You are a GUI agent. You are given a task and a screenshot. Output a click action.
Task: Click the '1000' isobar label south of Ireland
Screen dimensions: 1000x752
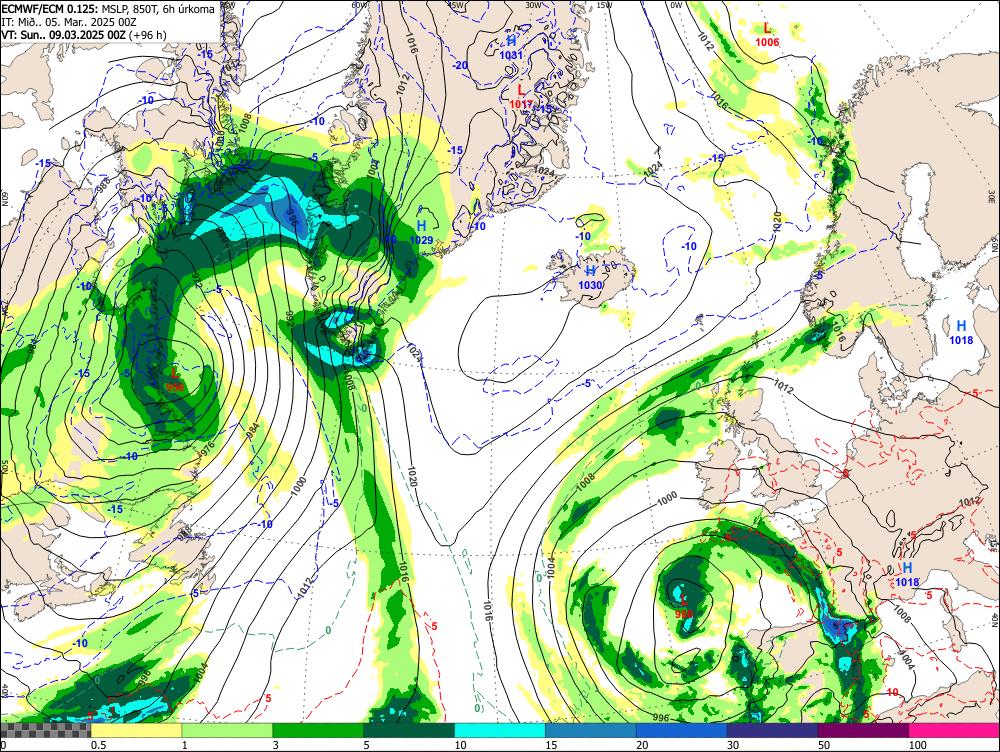pos(667,499)
